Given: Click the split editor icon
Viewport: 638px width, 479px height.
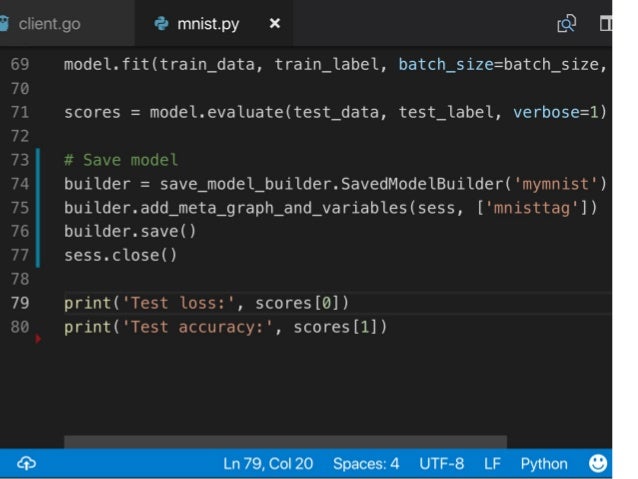Looking at the screenshot, I should pyautogui.click(x=606, y=23).
